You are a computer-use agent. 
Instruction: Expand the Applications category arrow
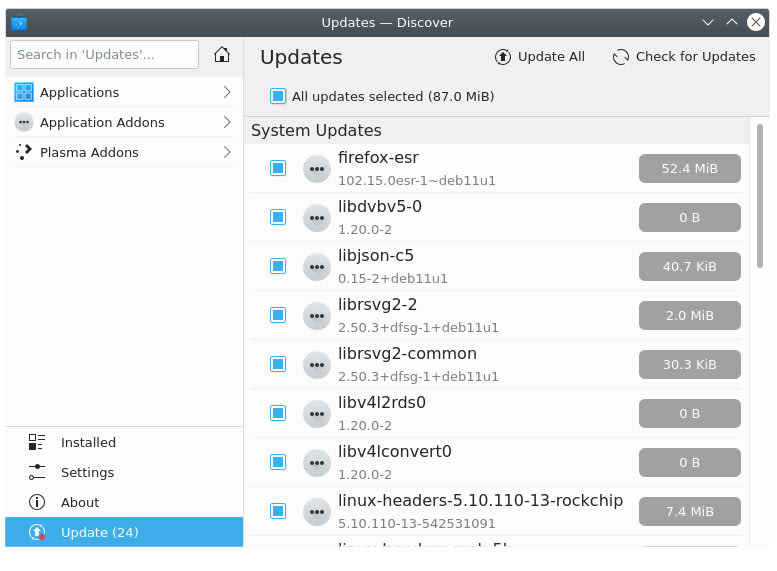[227, 92]
